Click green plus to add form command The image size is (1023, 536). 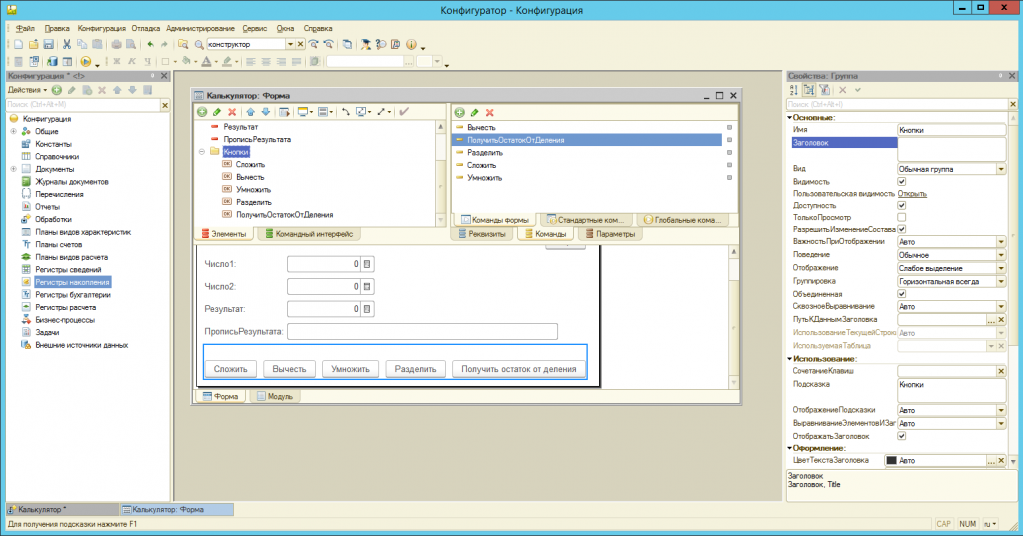click(460, 112)
